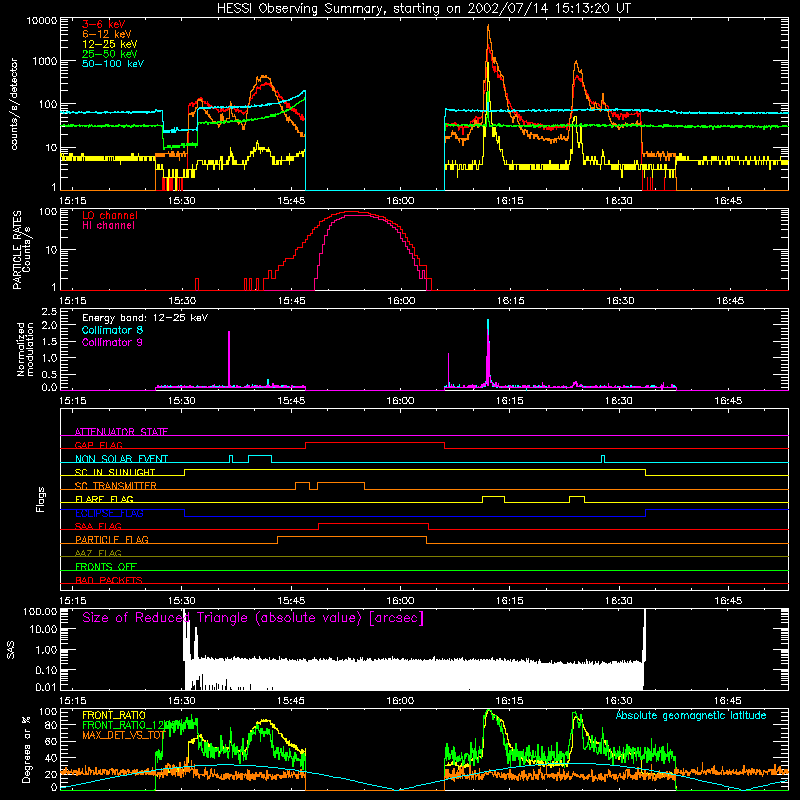Select the LO channel legend label

click(110, 215)
